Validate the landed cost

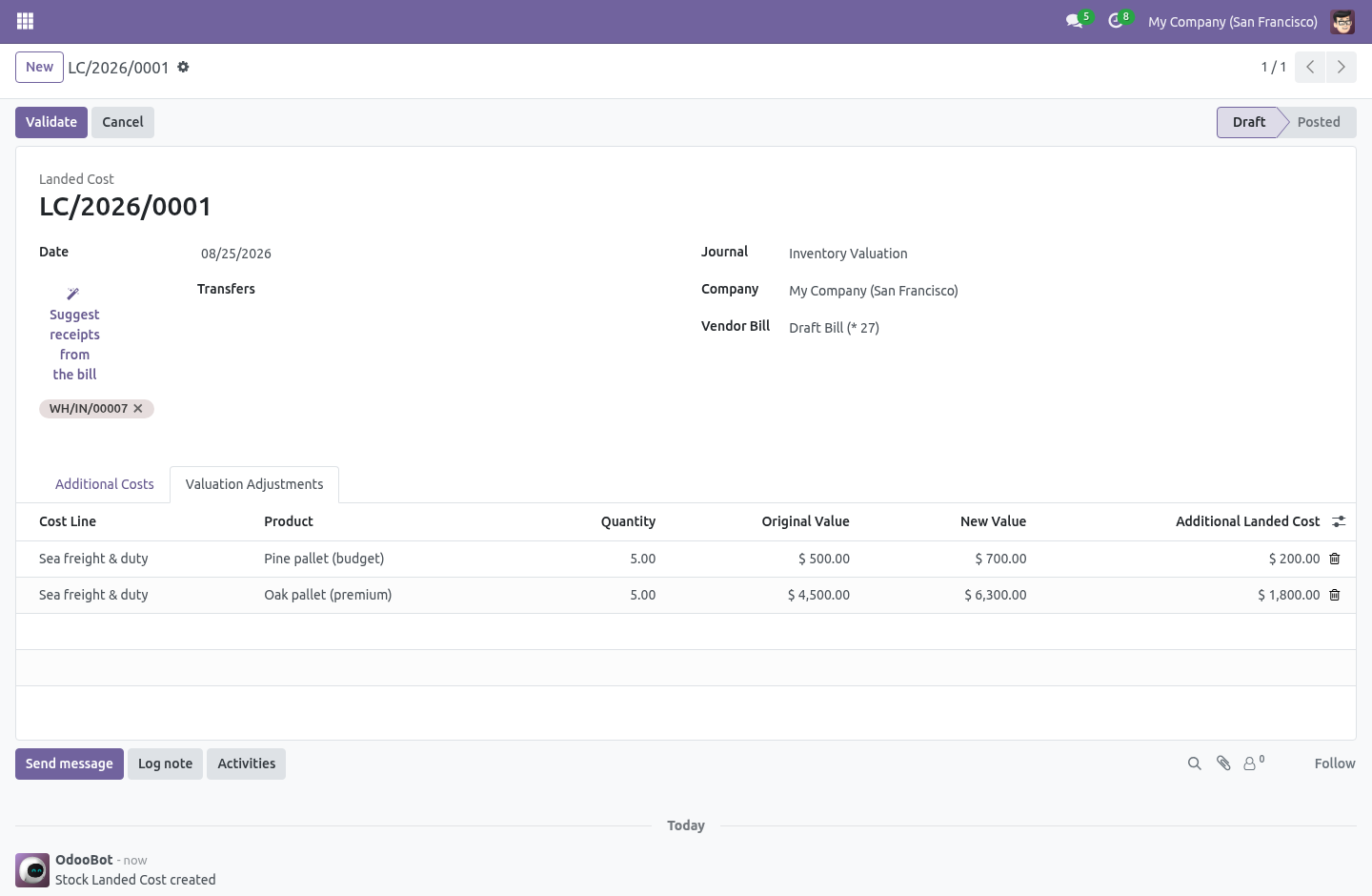[x=51, y=122]
